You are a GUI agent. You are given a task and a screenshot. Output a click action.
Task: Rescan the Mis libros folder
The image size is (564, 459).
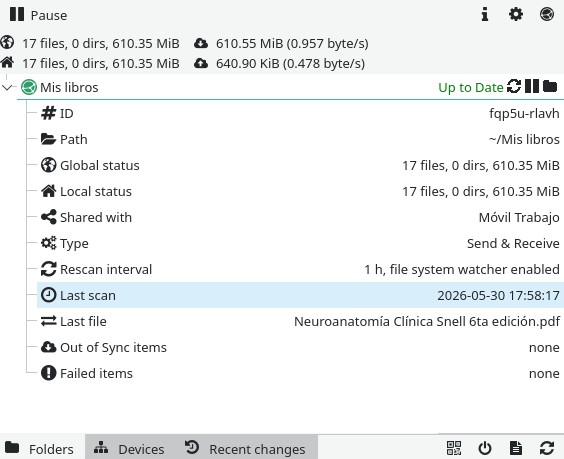tap(514, 87)
